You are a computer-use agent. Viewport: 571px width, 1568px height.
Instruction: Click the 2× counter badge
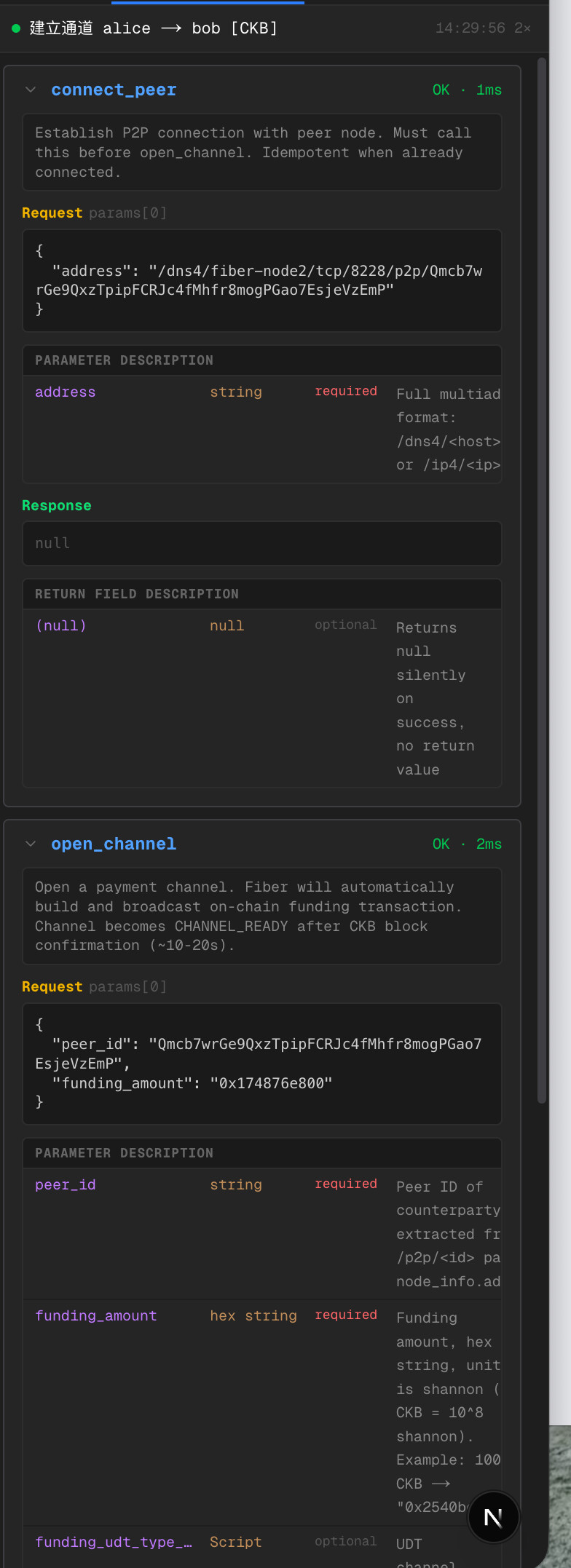click(522, 28)
